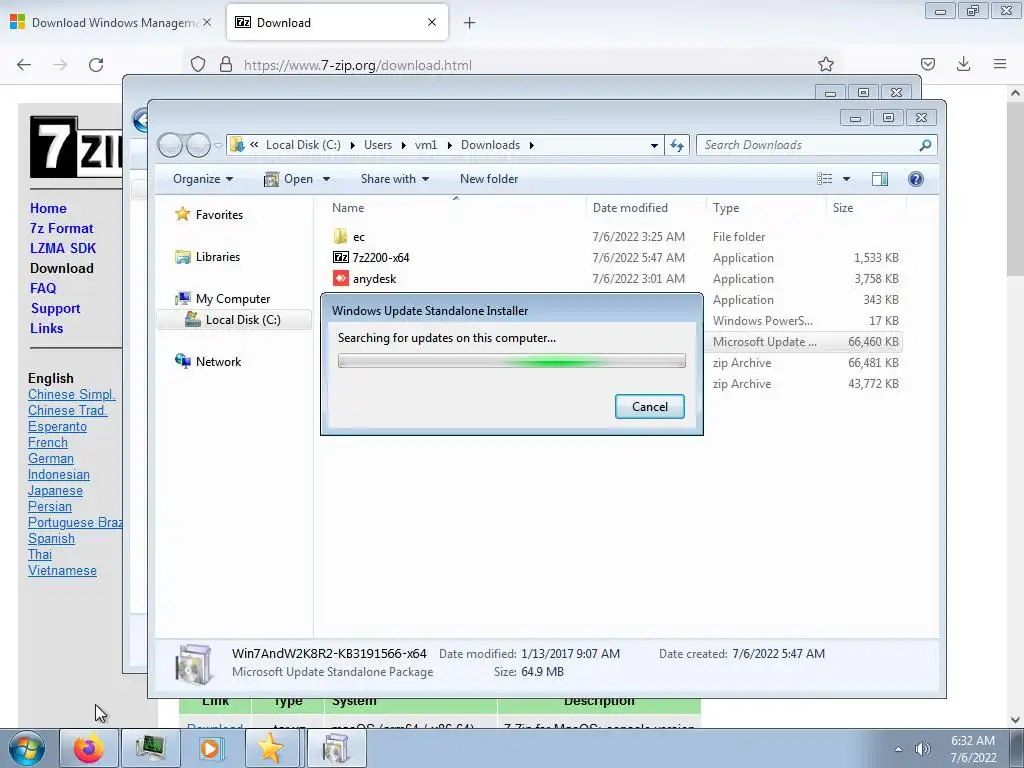Bookmark this page with the star icon
The width and height of the screenshot is (1024, 768).
coord(825,64)
